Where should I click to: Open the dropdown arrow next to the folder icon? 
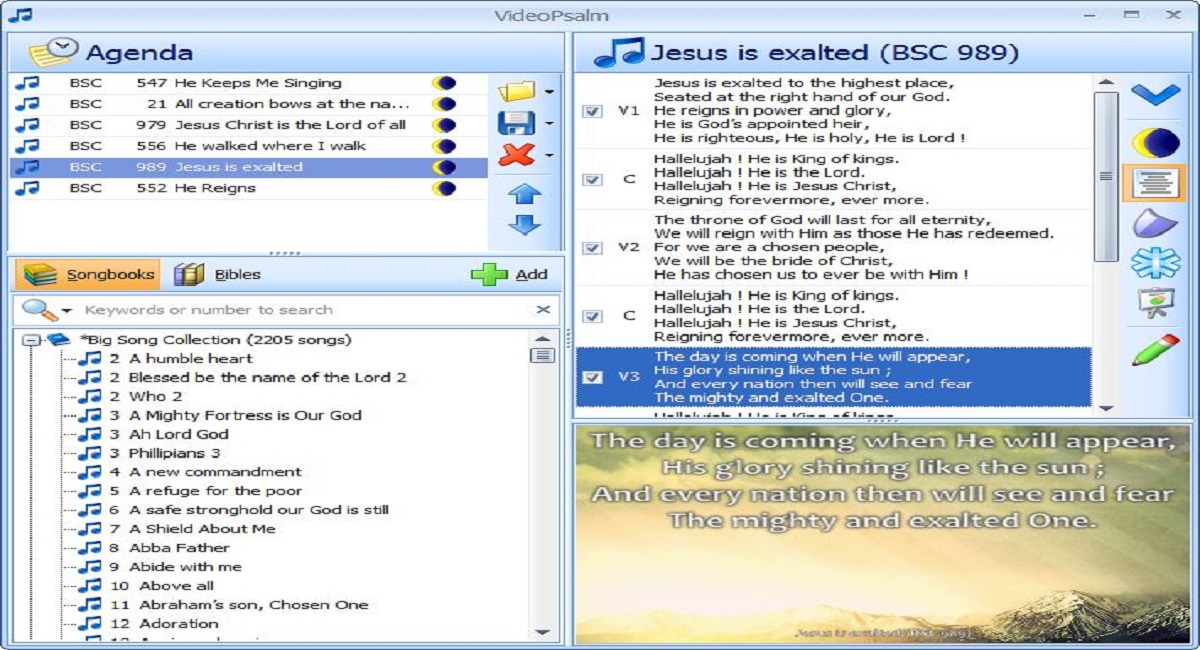(x=550, y=93)
